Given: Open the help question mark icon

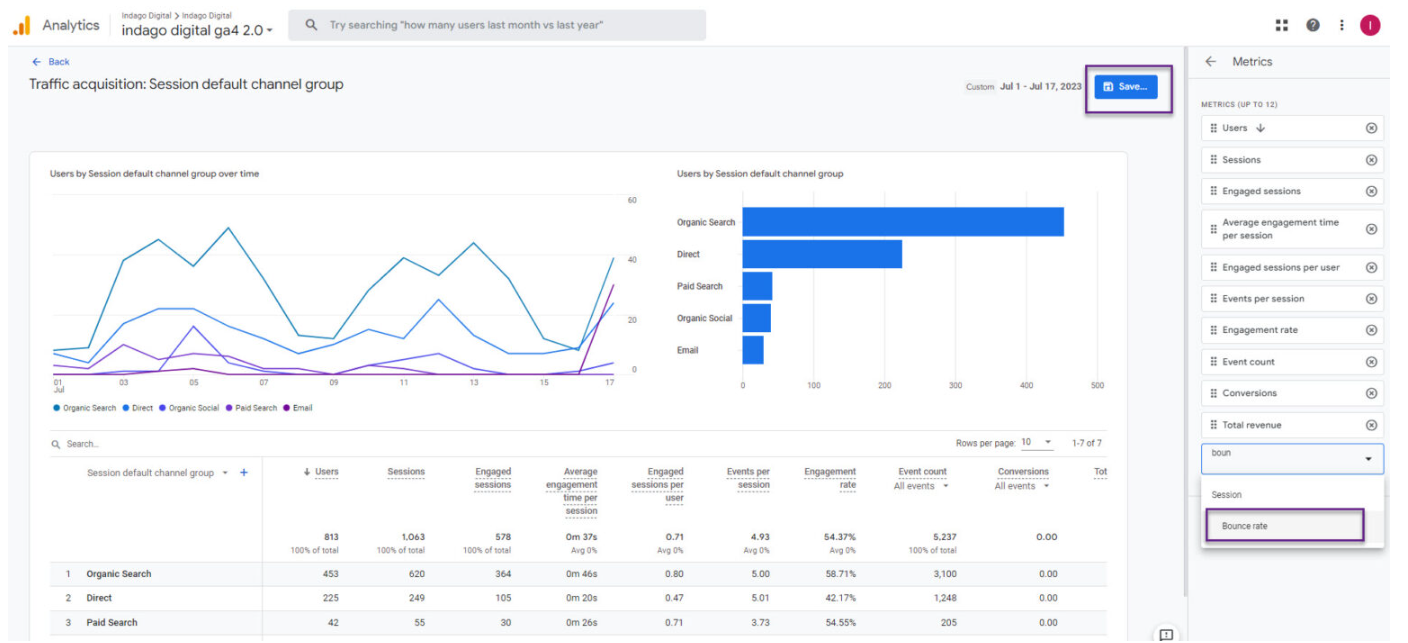Looking at the screenshot, I should [1313, 25].
